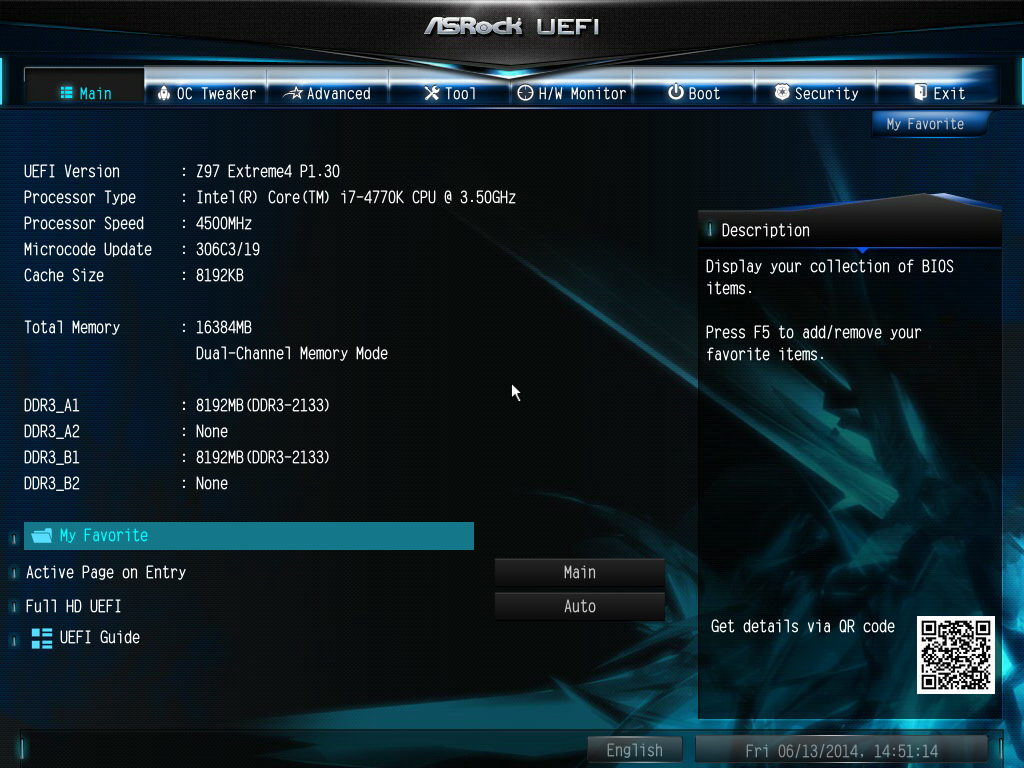Open the English language selector
Image resolution: width=1024 pixels, height=768 pixels.
tap(634, 750)
